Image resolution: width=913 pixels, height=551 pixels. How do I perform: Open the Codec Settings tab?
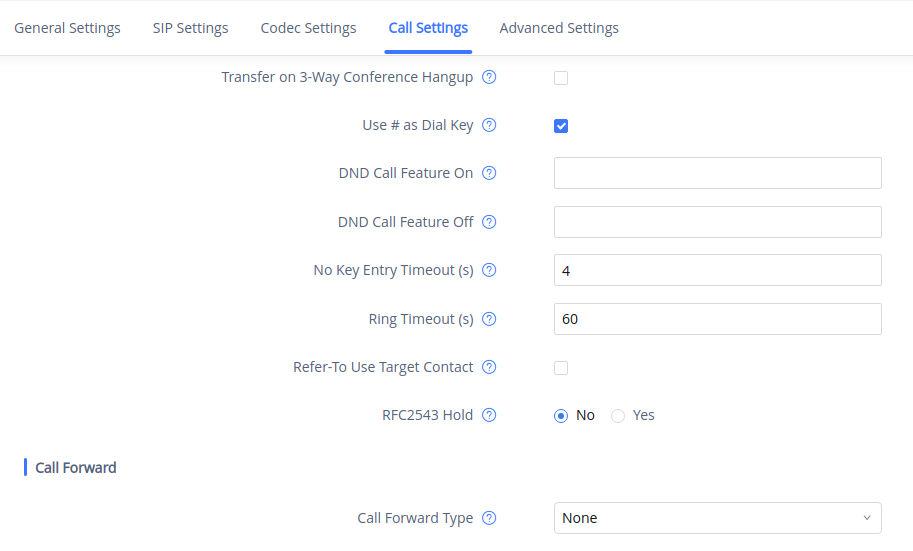click(x=308, y=28)
